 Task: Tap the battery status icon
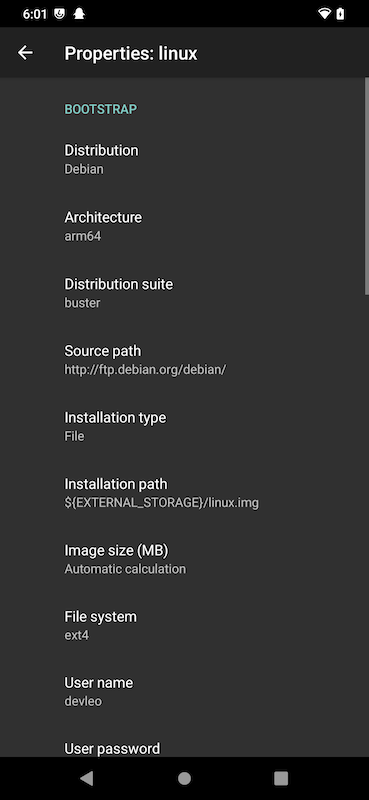tap(340, 14)
